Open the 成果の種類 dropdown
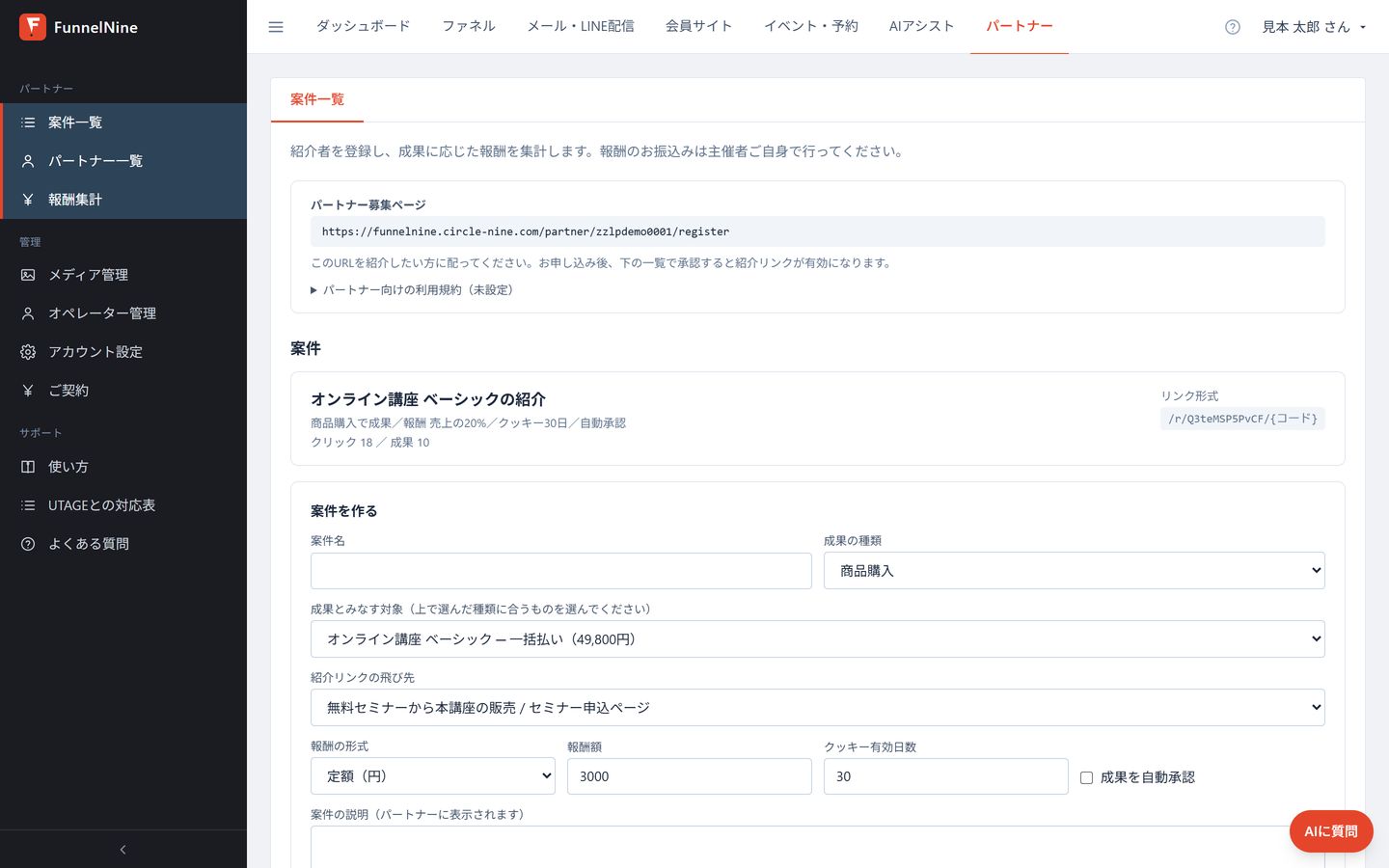Screen dimensions: 1389x868 coord(1074,571)
